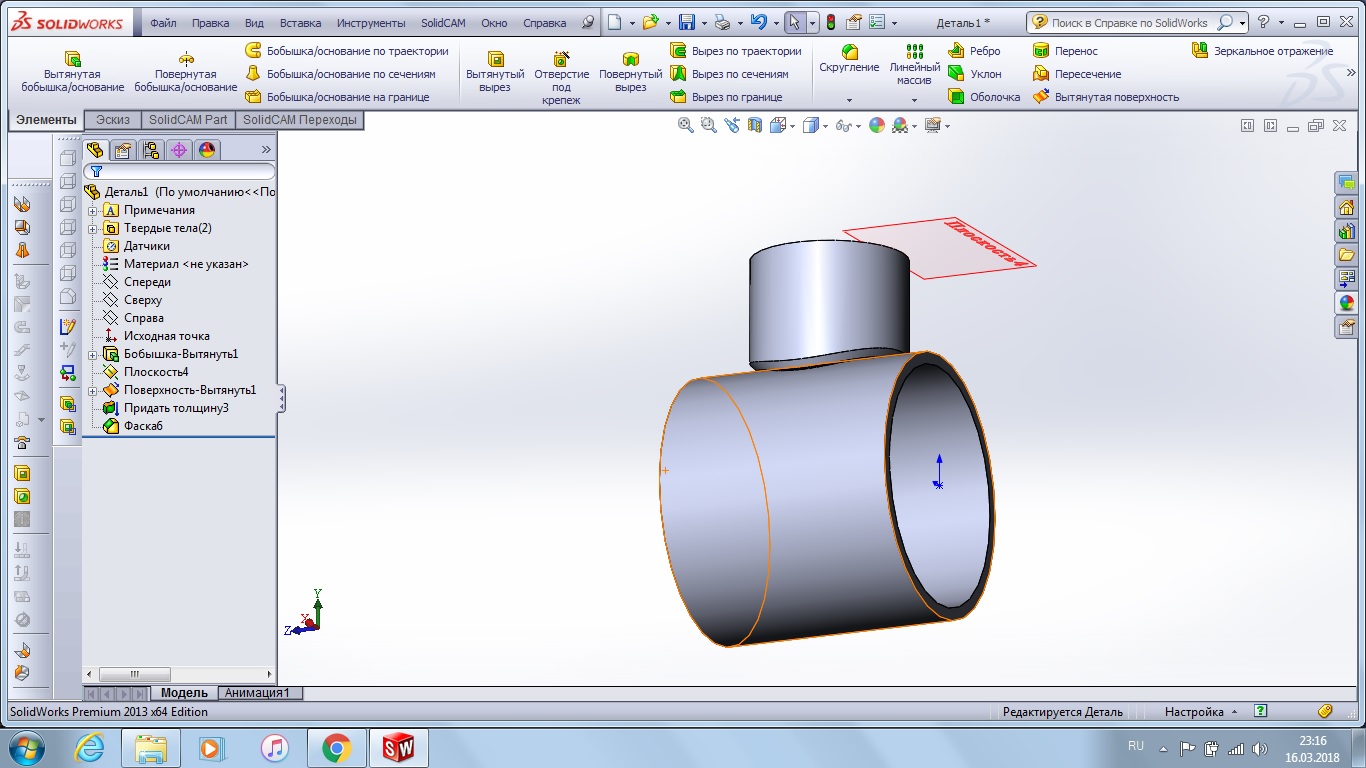Screen dimensions: 1366x768
Task: Click the Zoom to Fit magnifier icon
Action: point(685,125)
